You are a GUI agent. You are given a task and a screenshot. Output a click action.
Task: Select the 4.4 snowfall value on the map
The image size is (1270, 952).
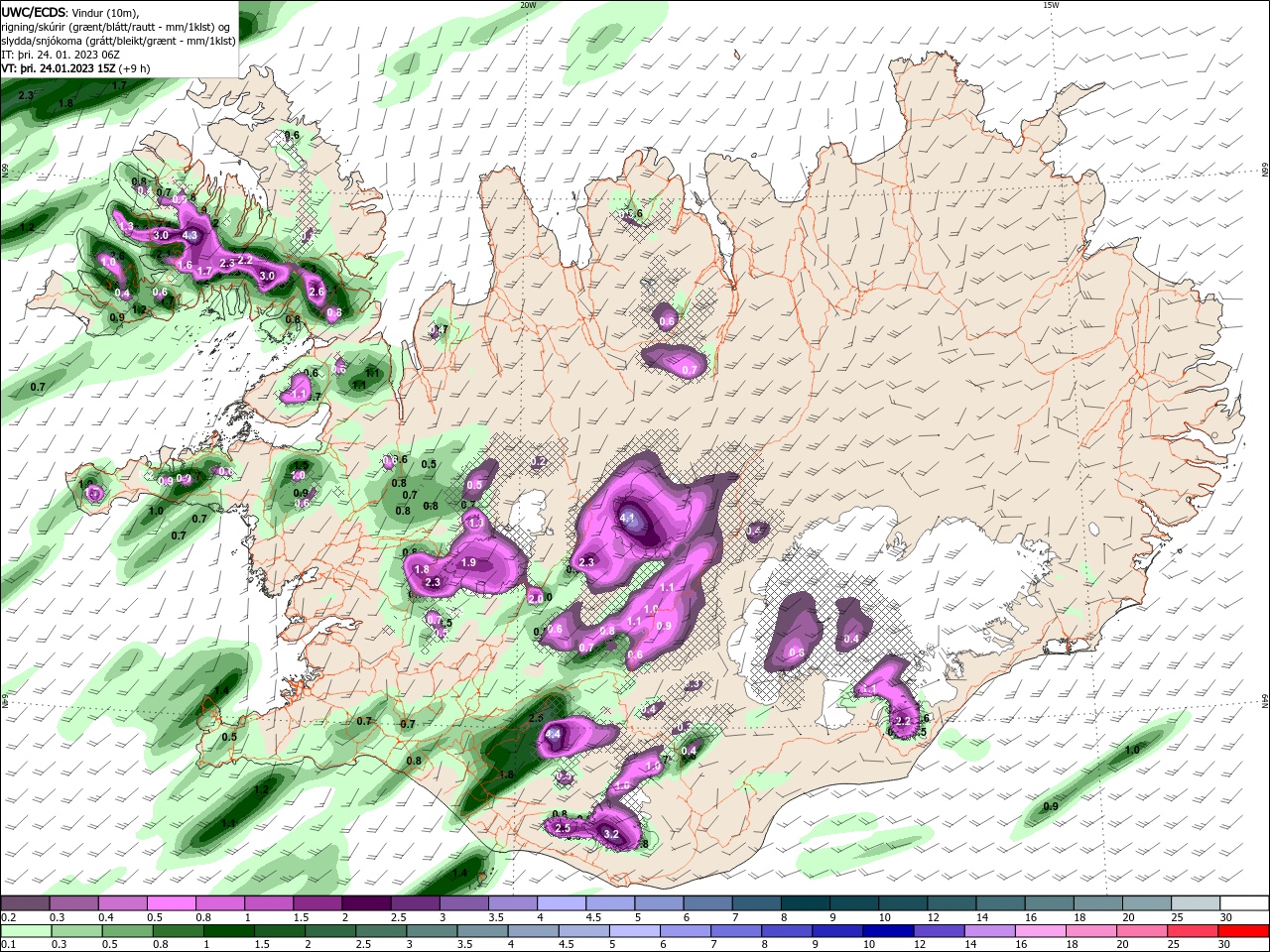[554, 735]
